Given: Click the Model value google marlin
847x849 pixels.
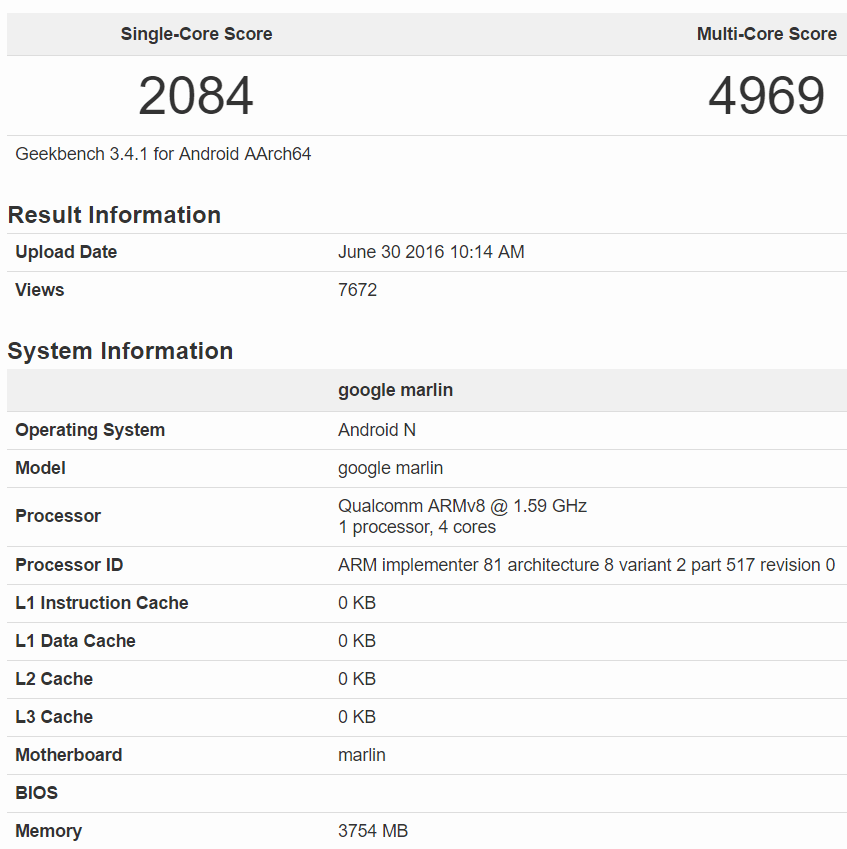Looking at the screenshot, I should [x=390, y=468].
